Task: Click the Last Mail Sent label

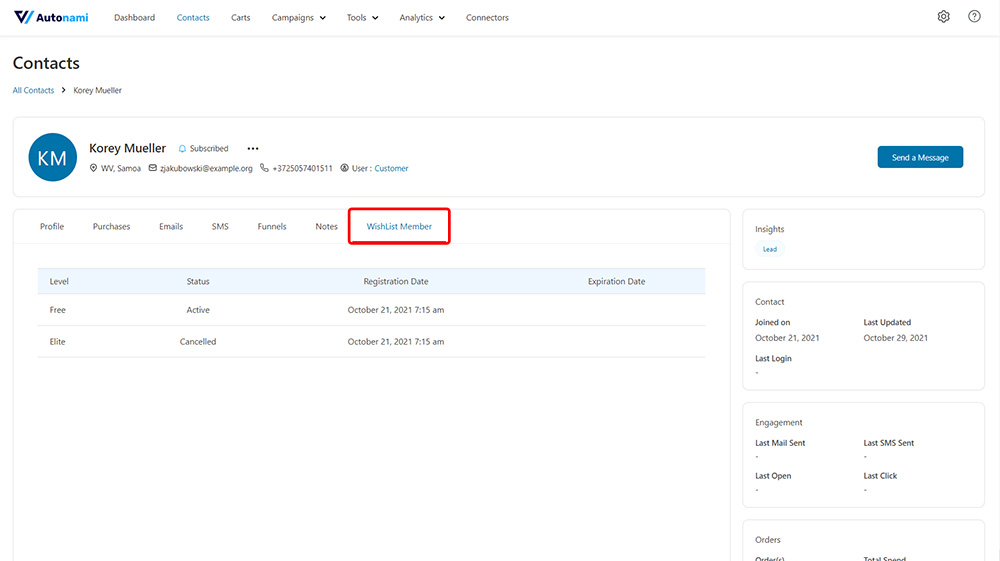Action: pyautogui.click(x=780, y=443)
